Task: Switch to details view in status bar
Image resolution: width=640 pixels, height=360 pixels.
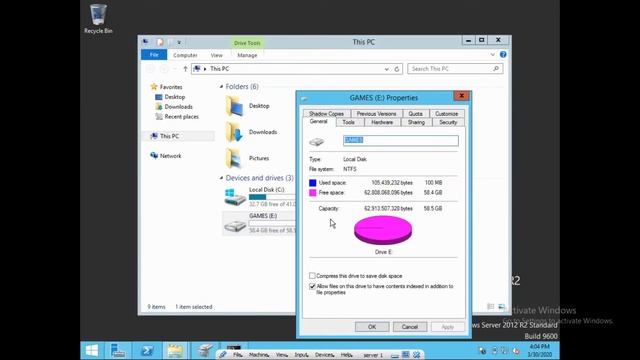Action: [x=491, y=307]
